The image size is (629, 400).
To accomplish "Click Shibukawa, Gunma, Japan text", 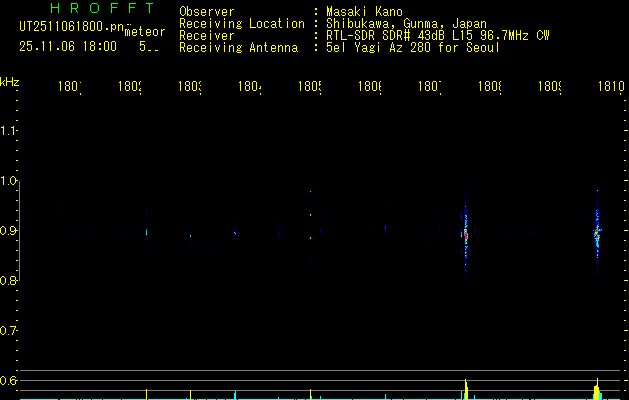I will [406, 24].
